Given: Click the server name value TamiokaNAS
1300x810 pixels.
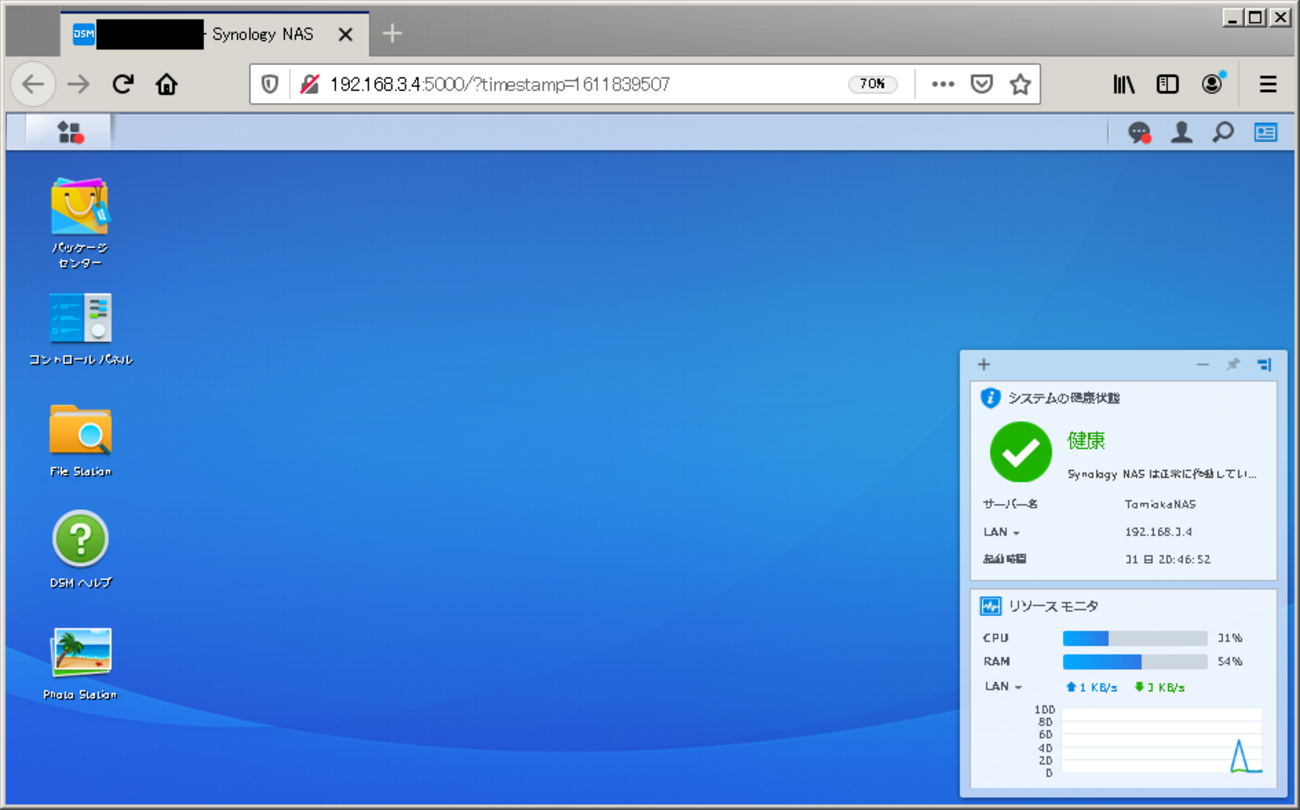Looking at the screenshot, I should click(x=1160, y=505).
